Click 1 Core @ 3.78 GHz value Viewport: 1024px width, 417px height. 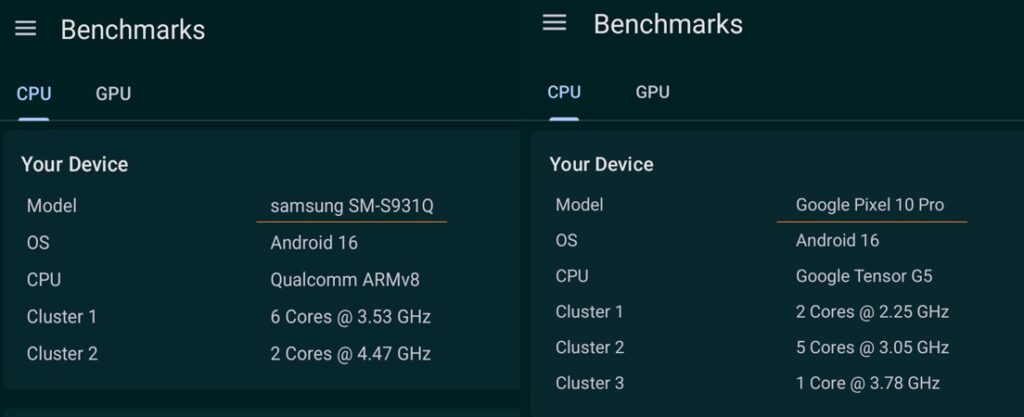[x=868, y=383]
